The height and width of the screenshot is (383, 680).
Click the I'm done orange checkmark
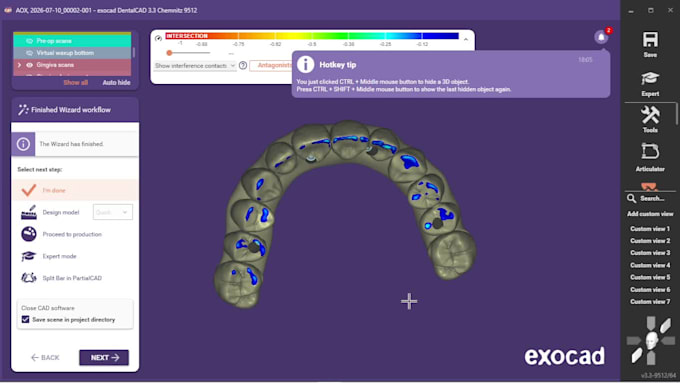[29, 190]
